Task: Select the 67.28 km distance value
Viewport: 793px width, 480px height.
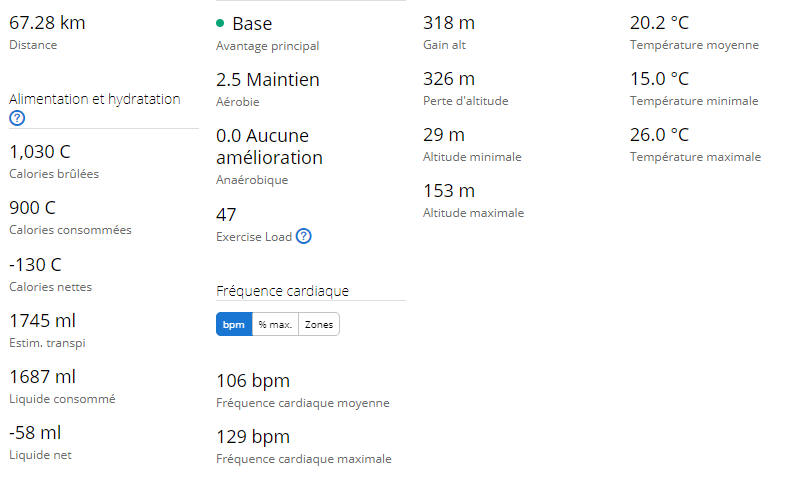Action: tap(47, 23)
